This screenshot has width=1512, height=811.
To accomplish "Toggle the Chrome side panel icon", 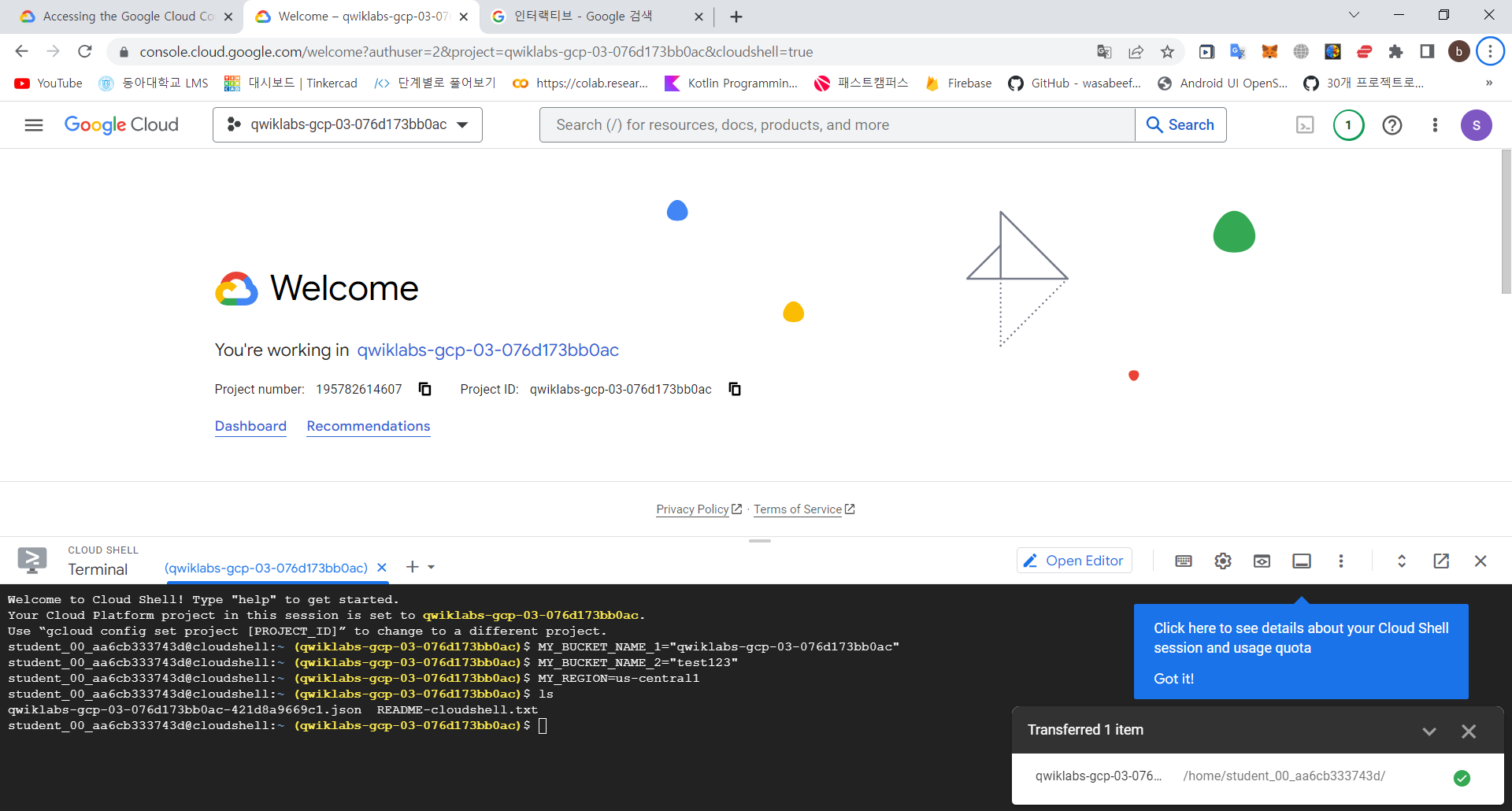I will coord(1427,52).
